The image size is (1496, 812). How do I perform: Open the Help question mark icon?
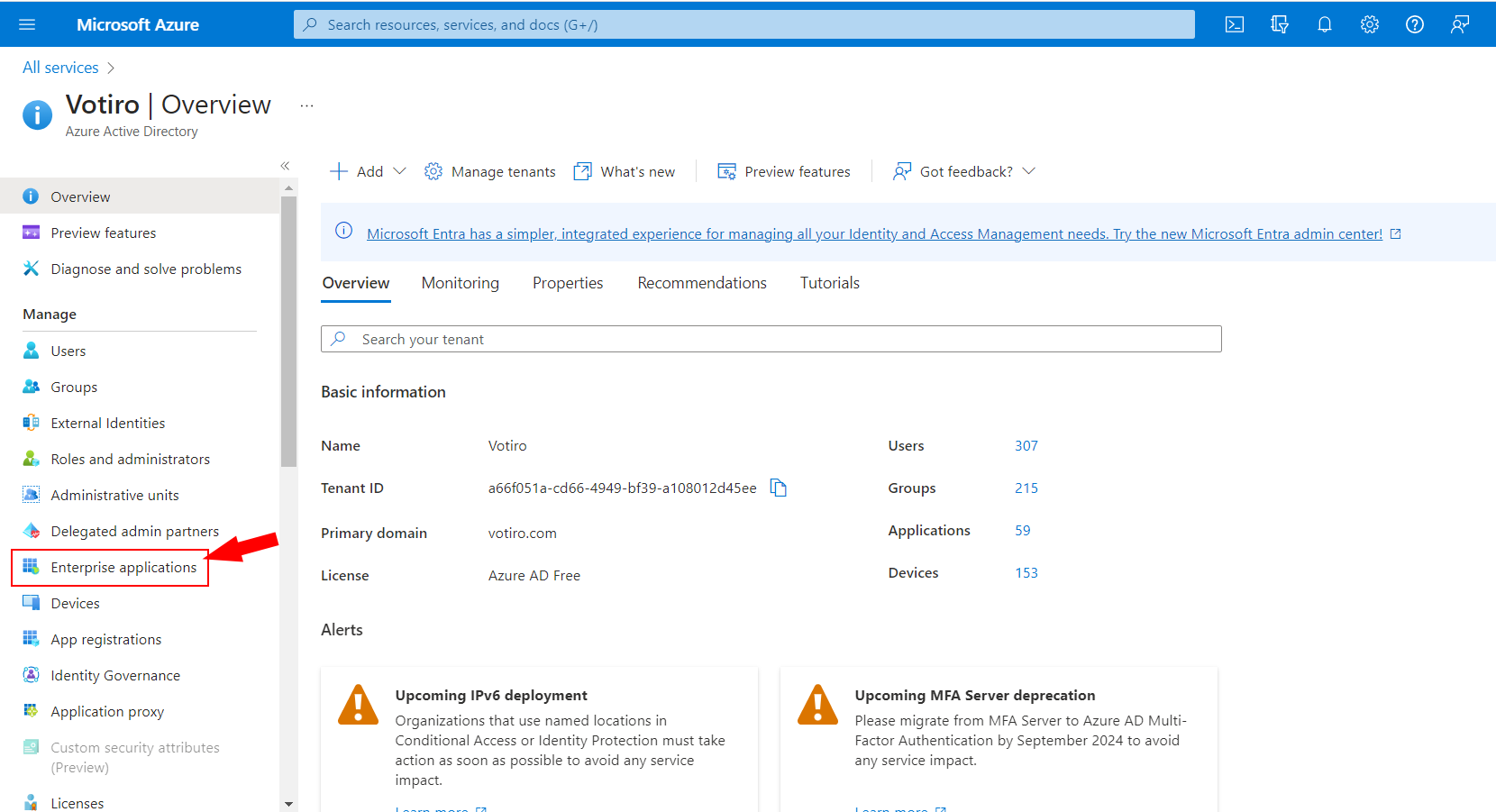pos(1415,24)
